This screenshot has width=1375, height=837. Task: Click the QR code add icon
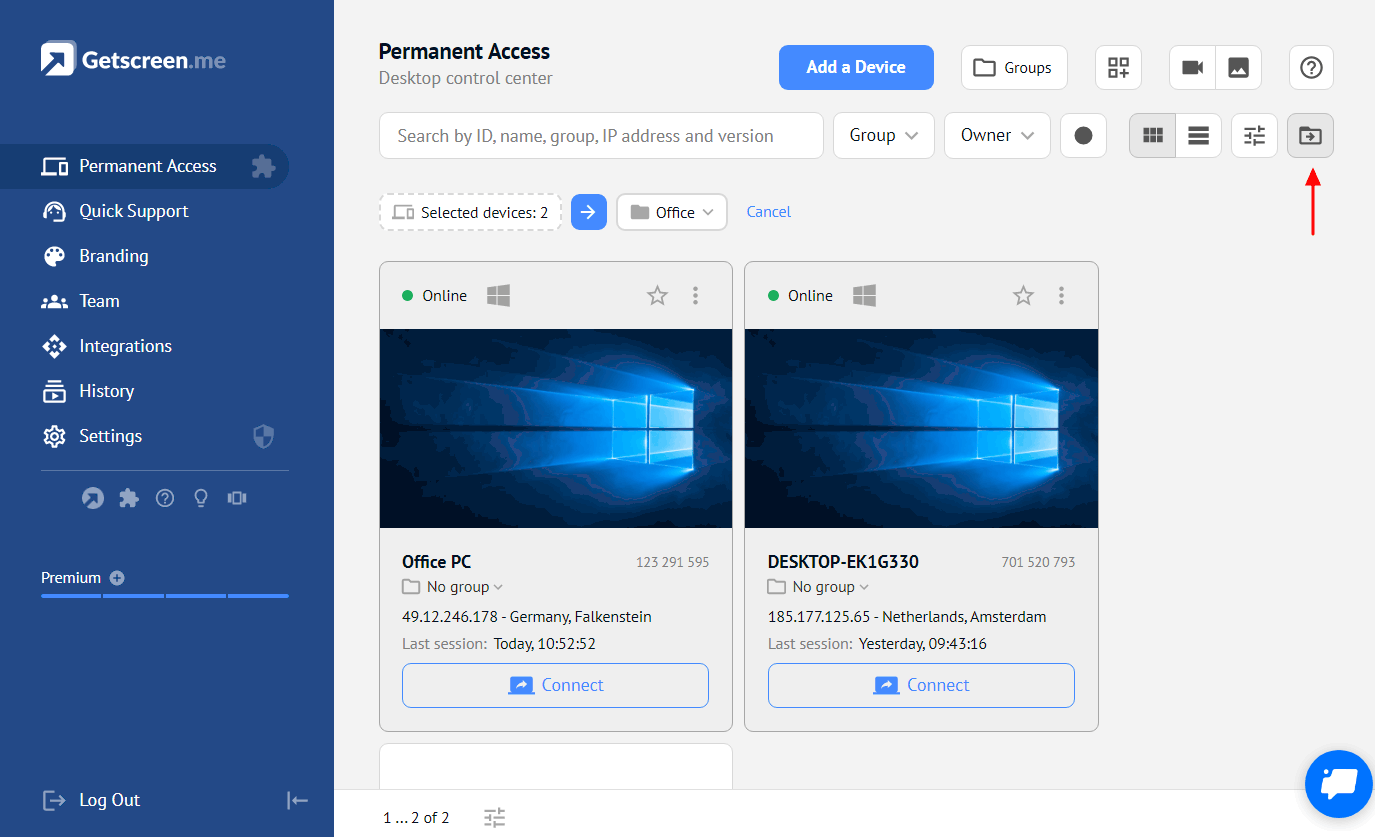click(1118, 68)
